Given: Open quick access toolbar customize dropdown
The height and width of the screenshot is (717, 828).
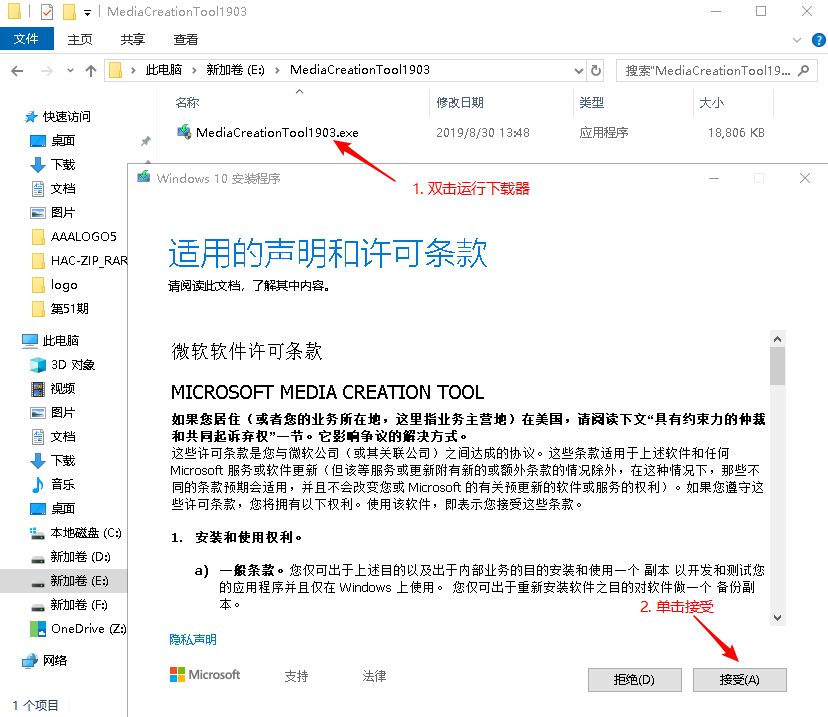Looking at the screenshot, I should (87, 12).
